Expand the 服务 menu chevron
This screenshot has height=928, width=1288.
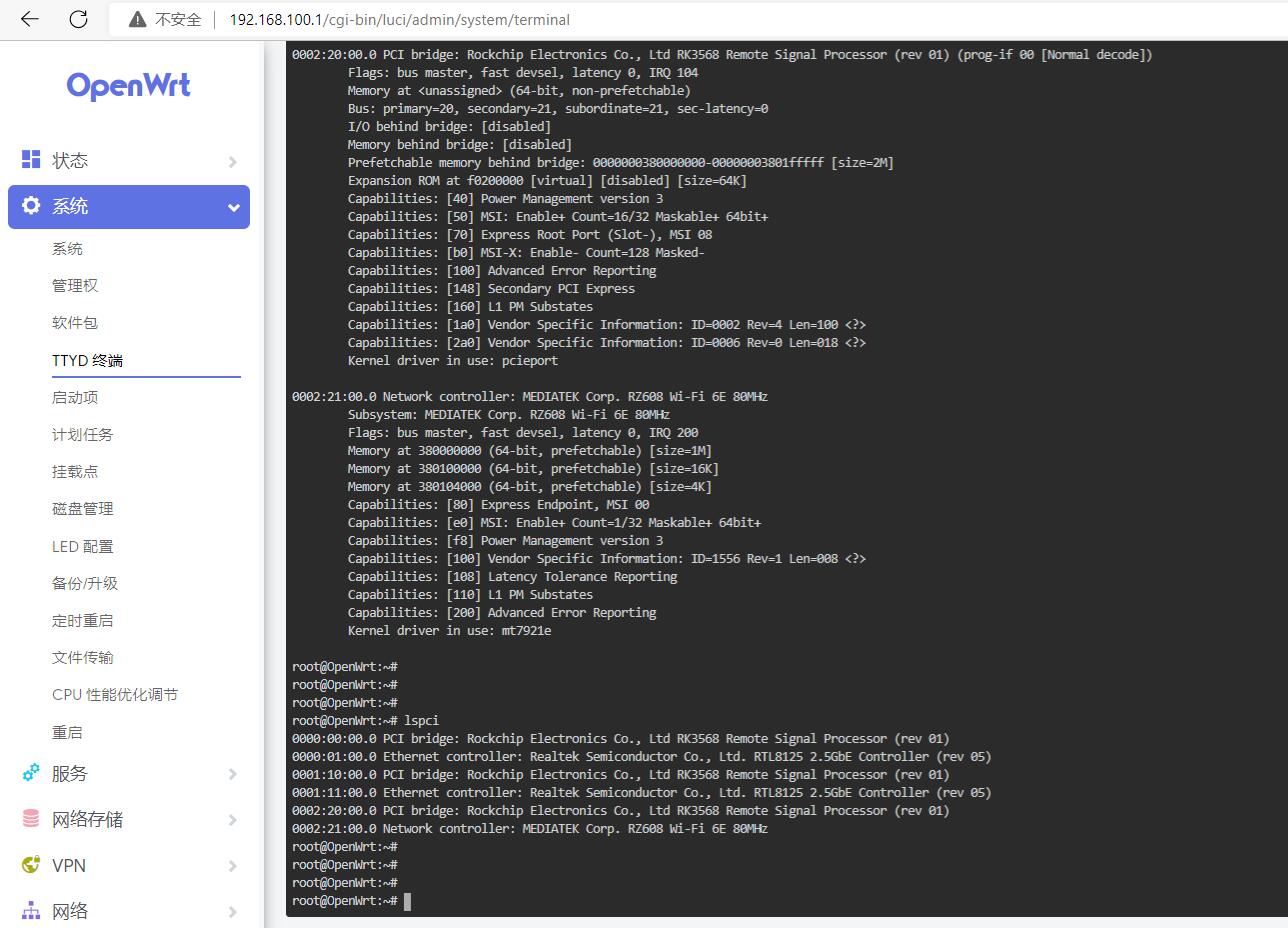(x=232, y=774)
